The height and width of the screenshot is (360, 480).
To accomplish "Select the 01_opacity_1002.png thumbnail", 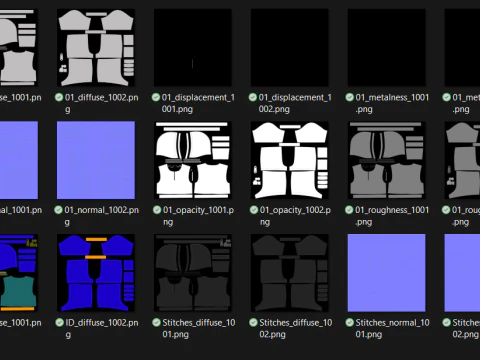I will (290, 160).
